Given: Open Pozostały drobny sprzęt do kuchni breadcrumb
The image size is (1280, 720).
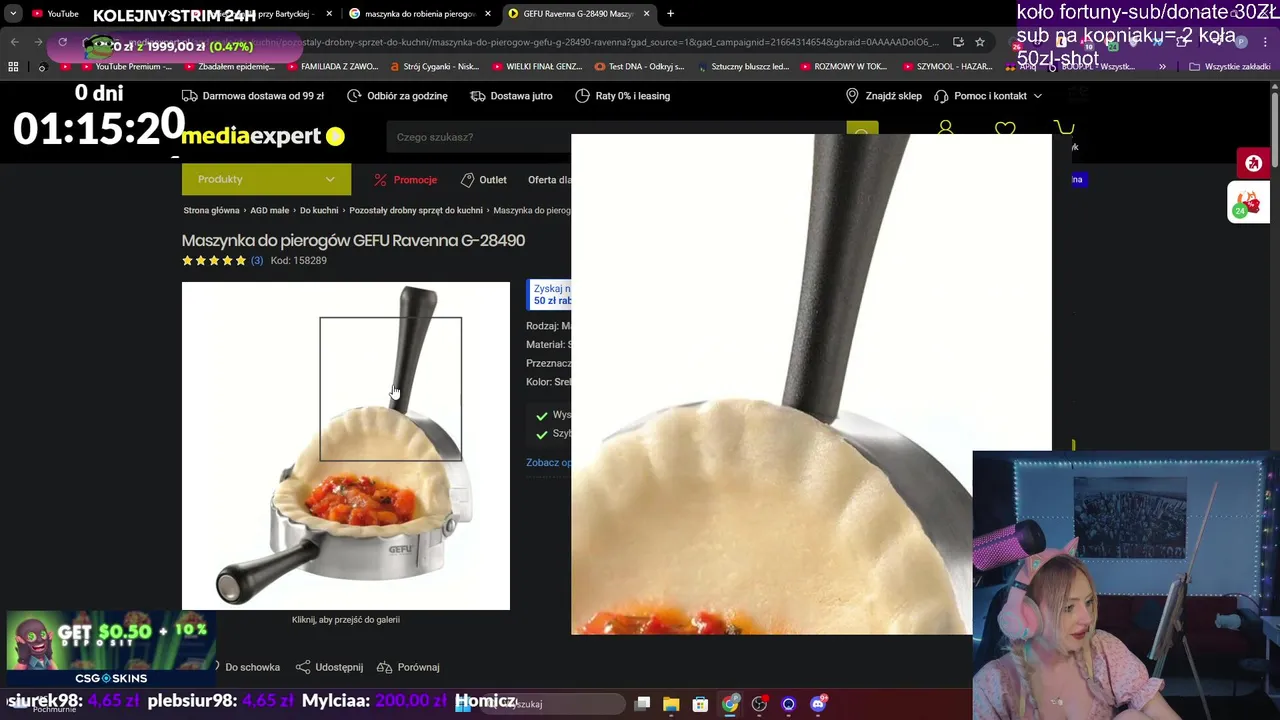Looking at the screenshot, I should [x=416, y=211].
